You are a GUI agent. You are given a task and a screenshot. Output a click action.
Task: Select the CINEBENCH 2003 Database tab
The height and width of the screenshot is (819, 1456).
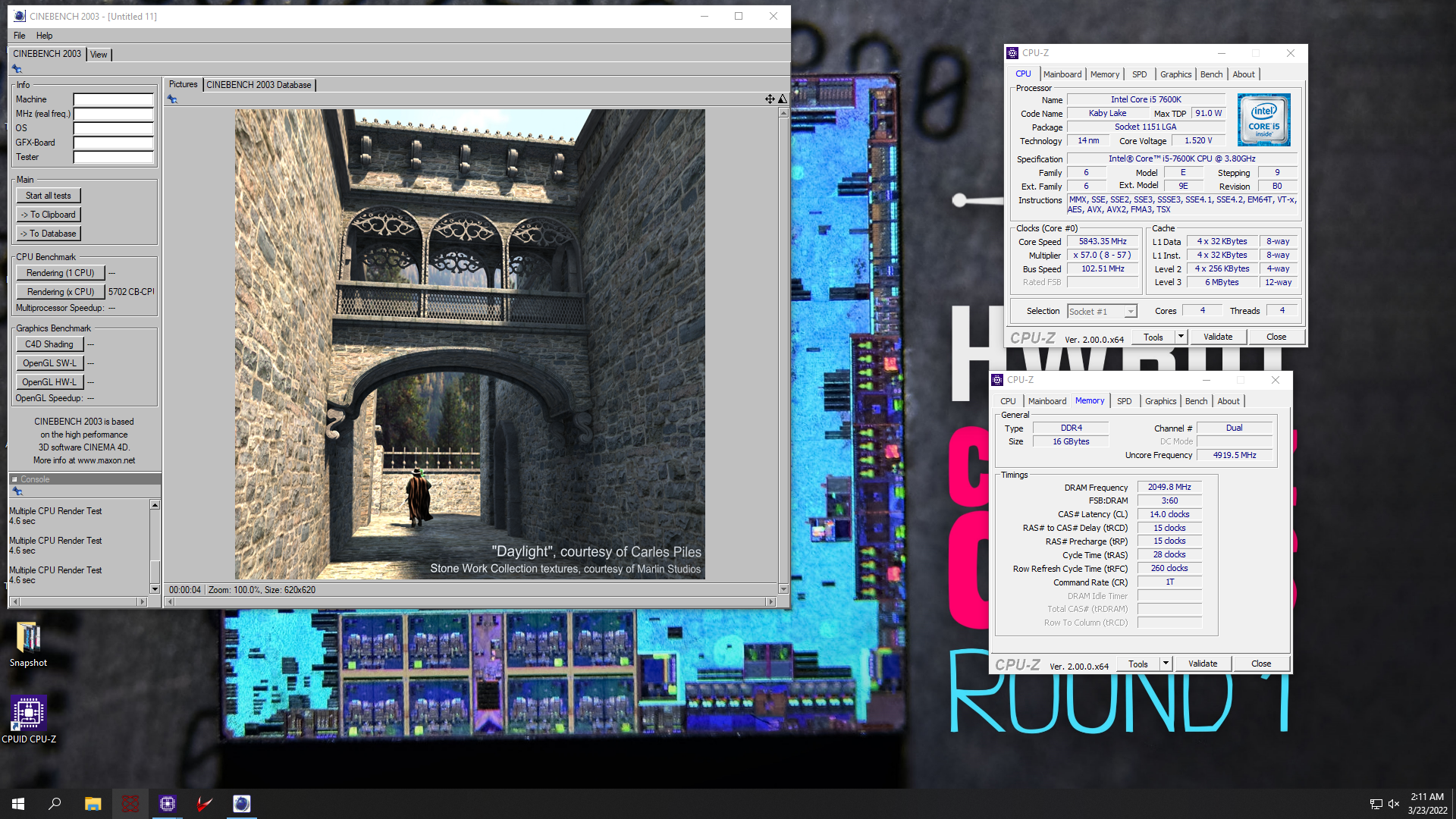[259, 85]
